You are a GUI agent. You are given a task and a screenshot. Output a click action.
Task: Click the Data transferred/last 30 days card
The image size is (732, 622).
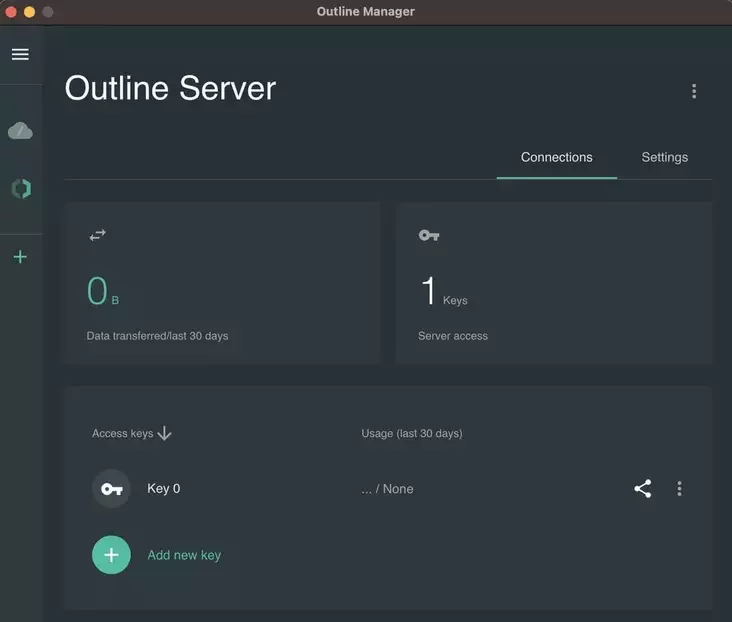coord(222,283)
